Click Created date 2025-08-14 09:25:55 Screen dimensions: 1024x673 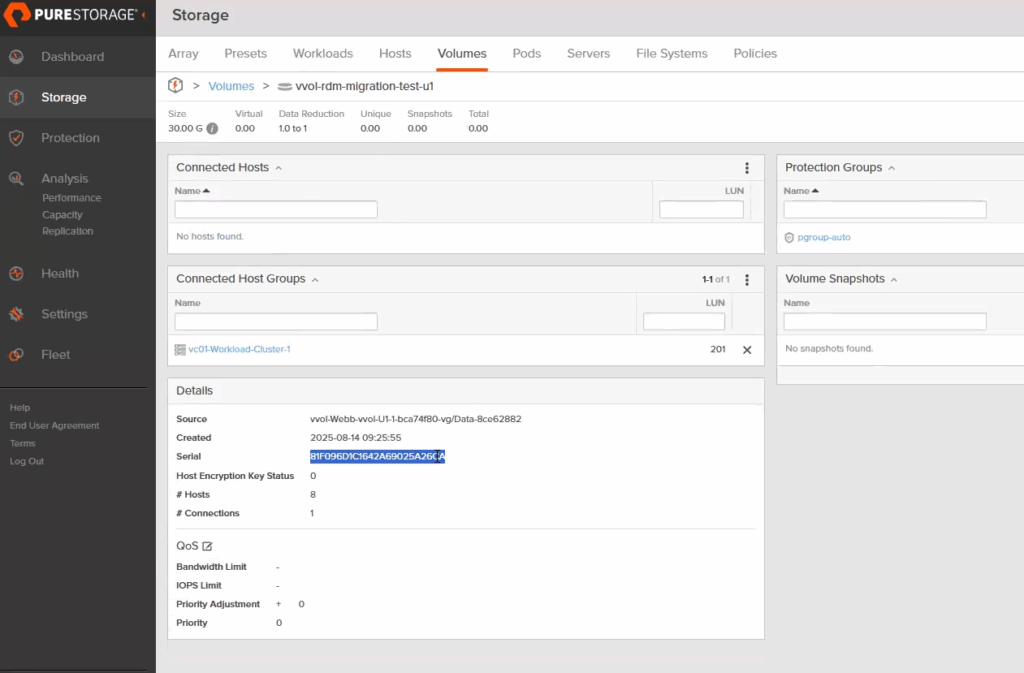pos(355,438)
